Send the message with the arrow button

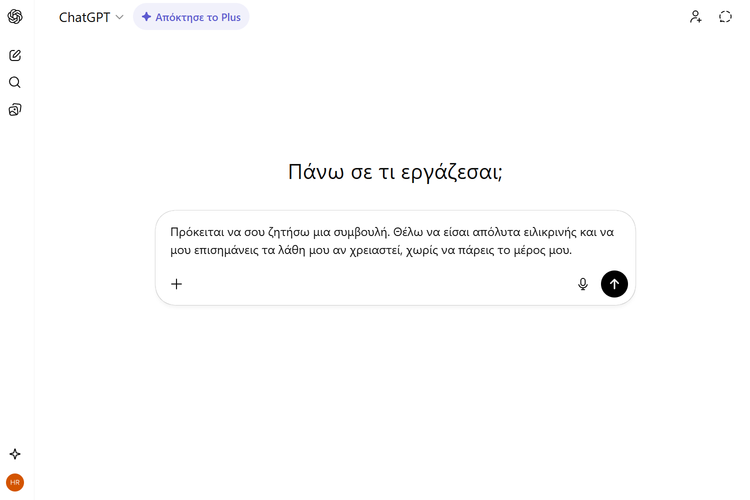pyautogui.click(x=614, y=284)
